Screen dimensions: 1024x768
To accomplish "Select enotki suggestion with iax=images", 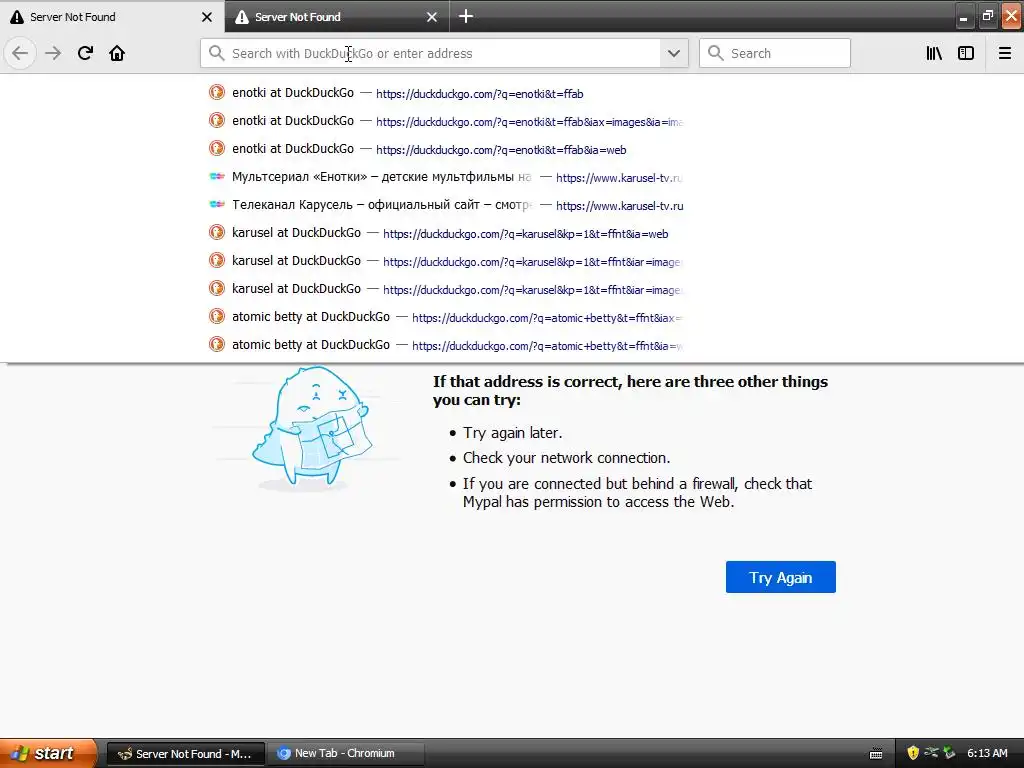I will (x=444, y=121).
